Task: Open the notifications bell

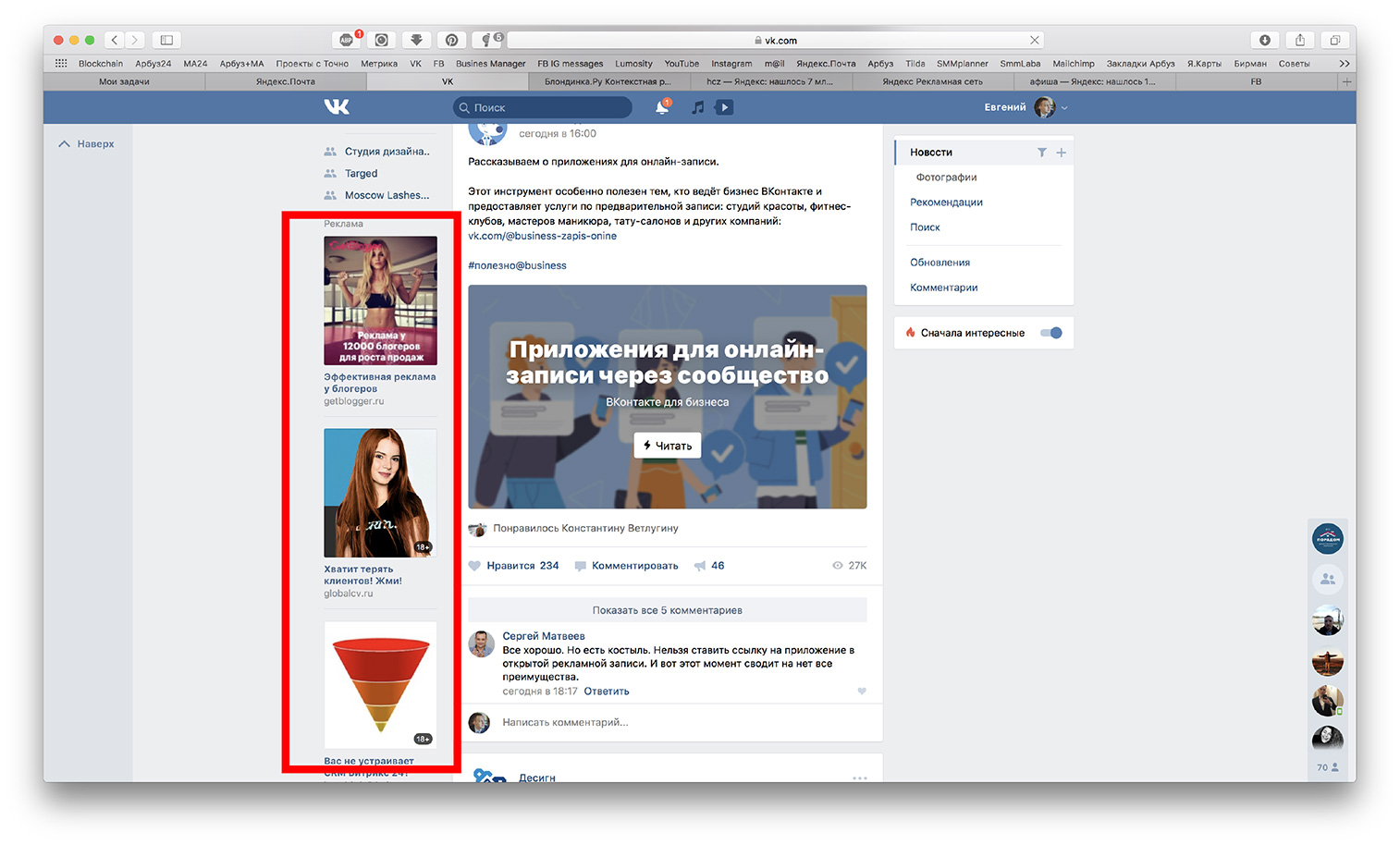Action: (662, 107)
